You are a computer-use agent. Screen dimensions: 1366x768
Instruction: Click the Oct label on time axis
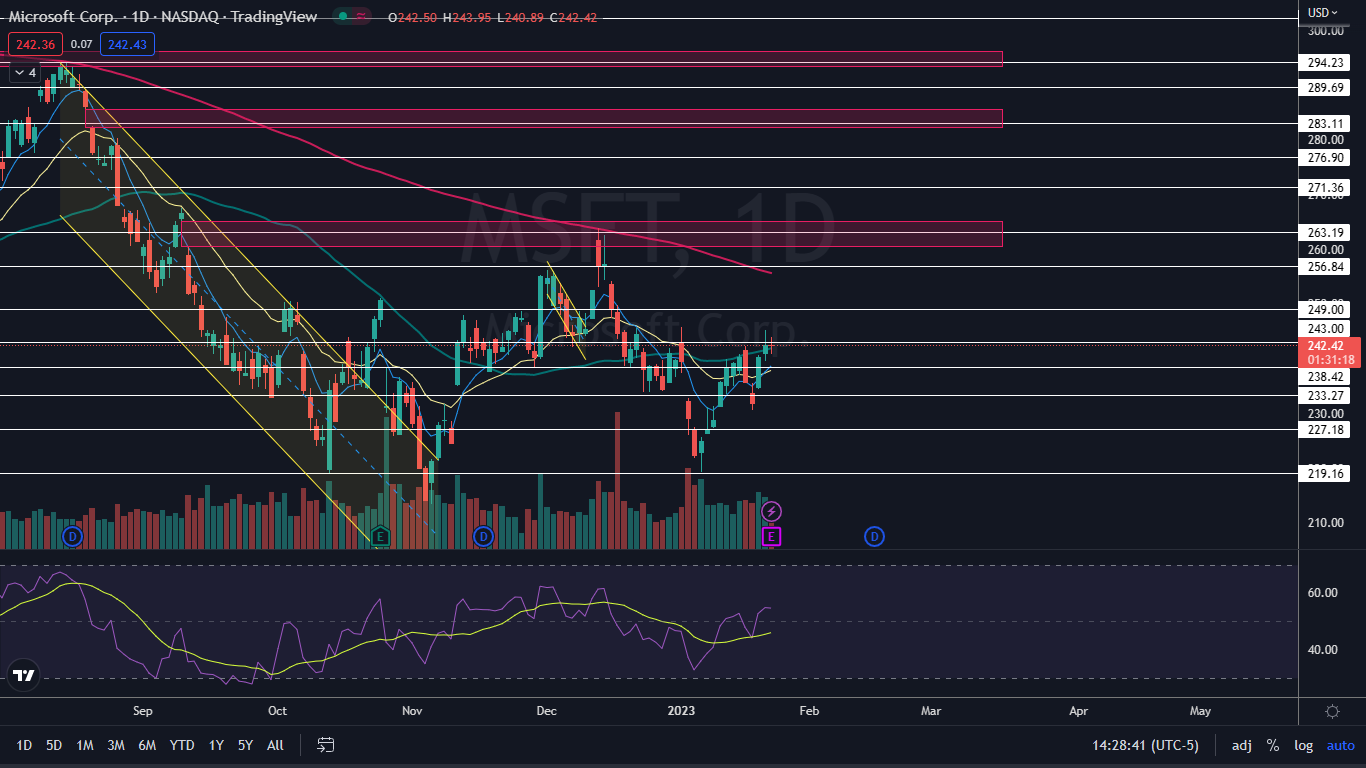(x=277, y=711)
